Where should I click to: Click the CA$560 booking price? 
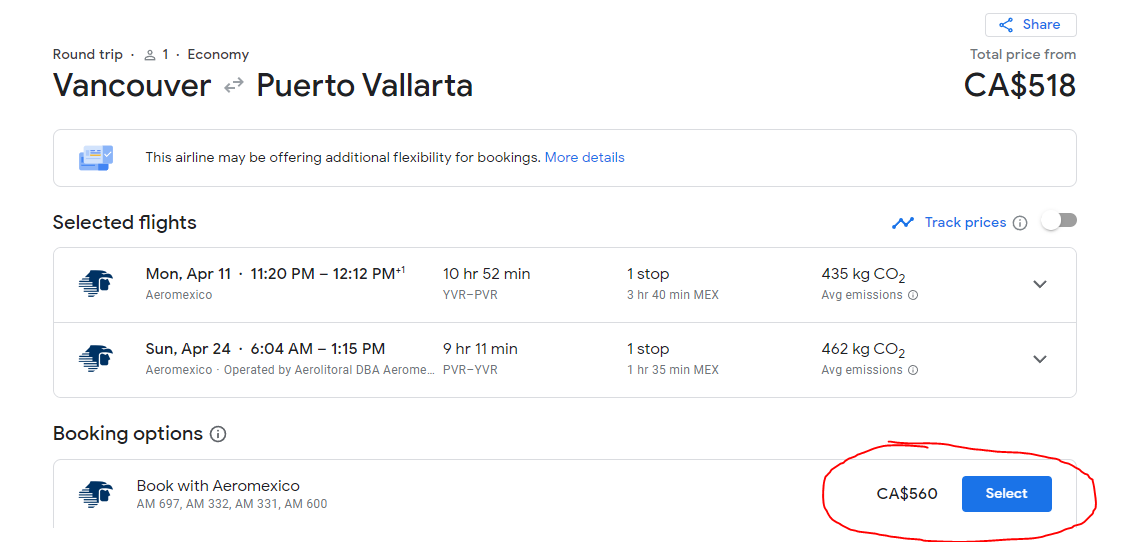[907, 493]
